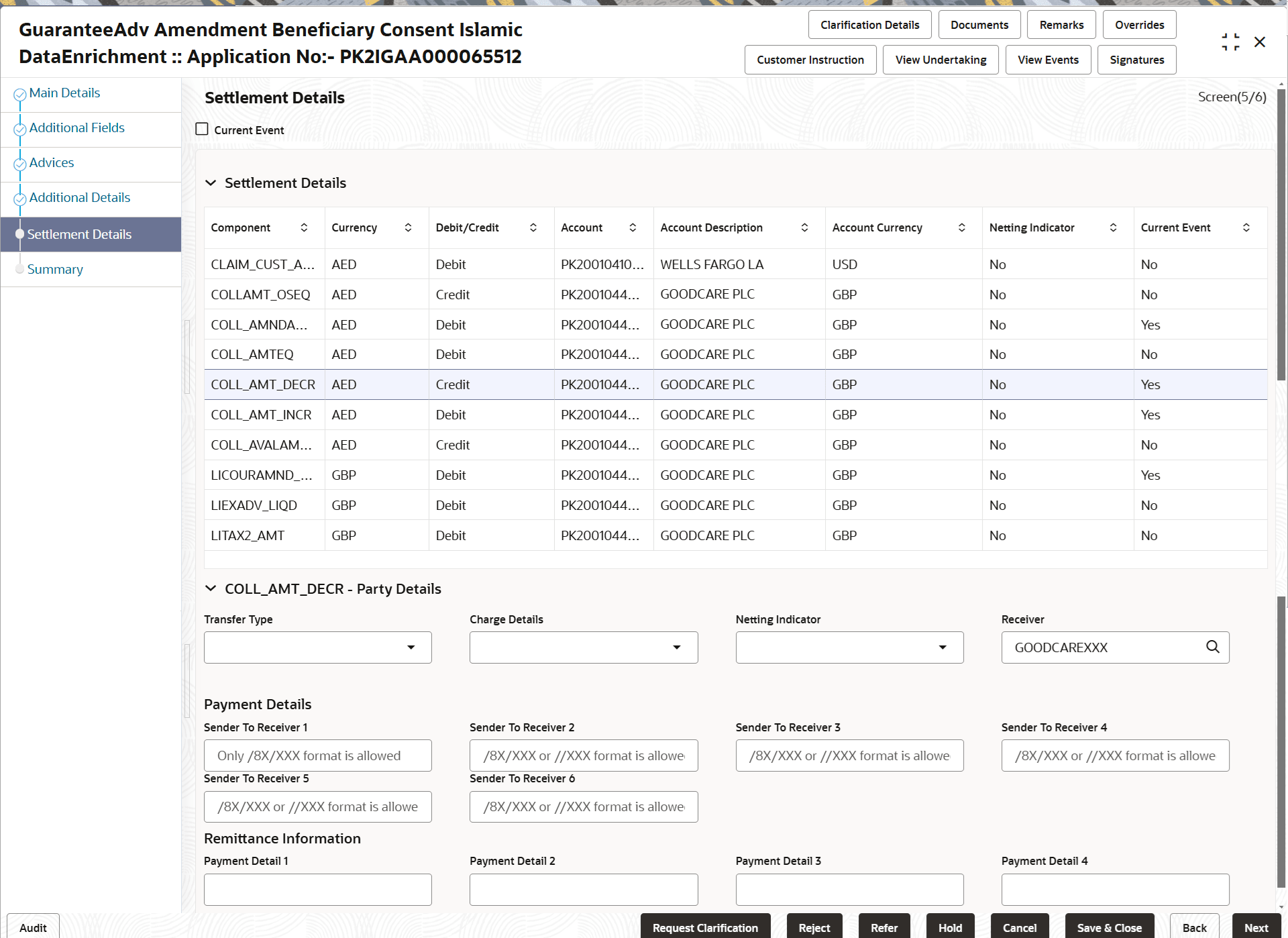Viewport: 1288px width, 938px height.
Task: Click the Receiver field search icon
Action: (x=1212, y=647)
